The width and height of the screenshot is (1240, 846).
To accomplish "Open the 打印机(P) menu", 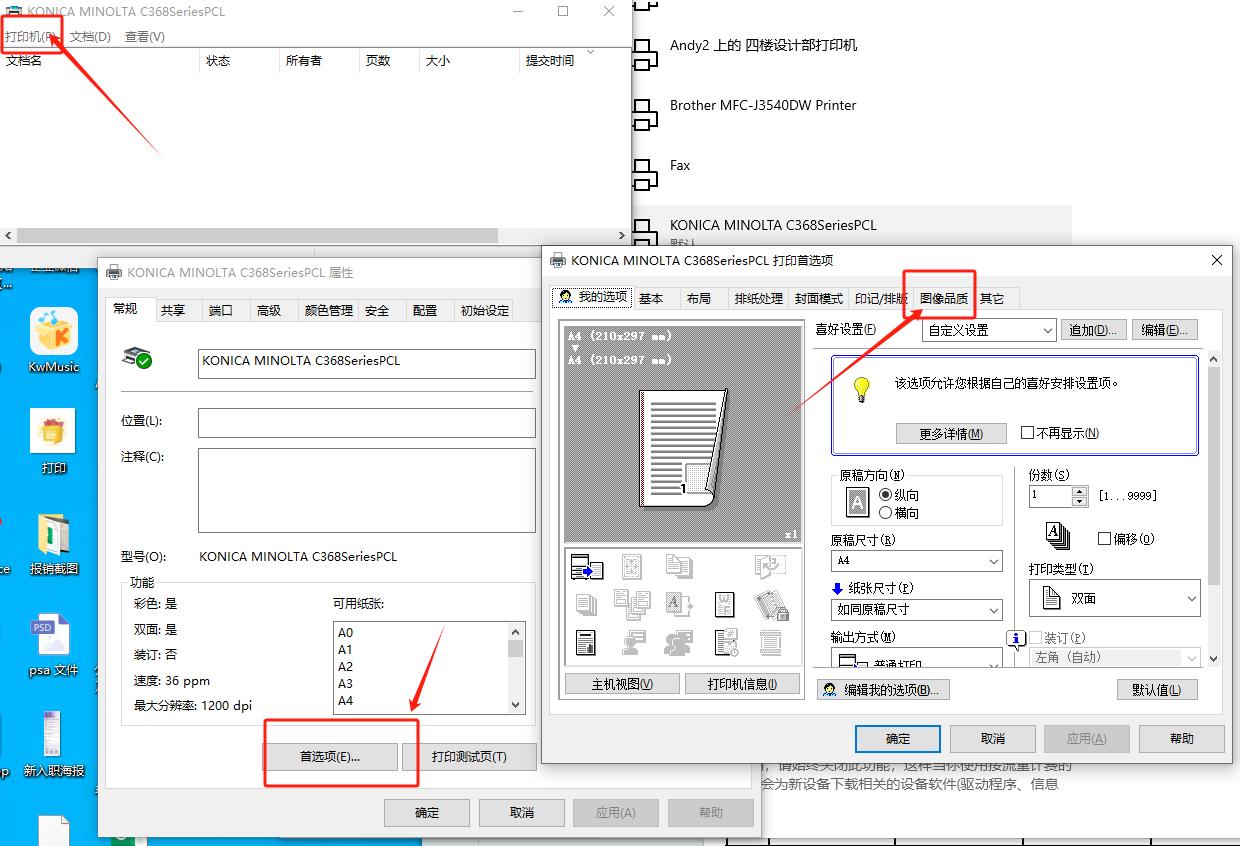I will [x=31, y=36].
